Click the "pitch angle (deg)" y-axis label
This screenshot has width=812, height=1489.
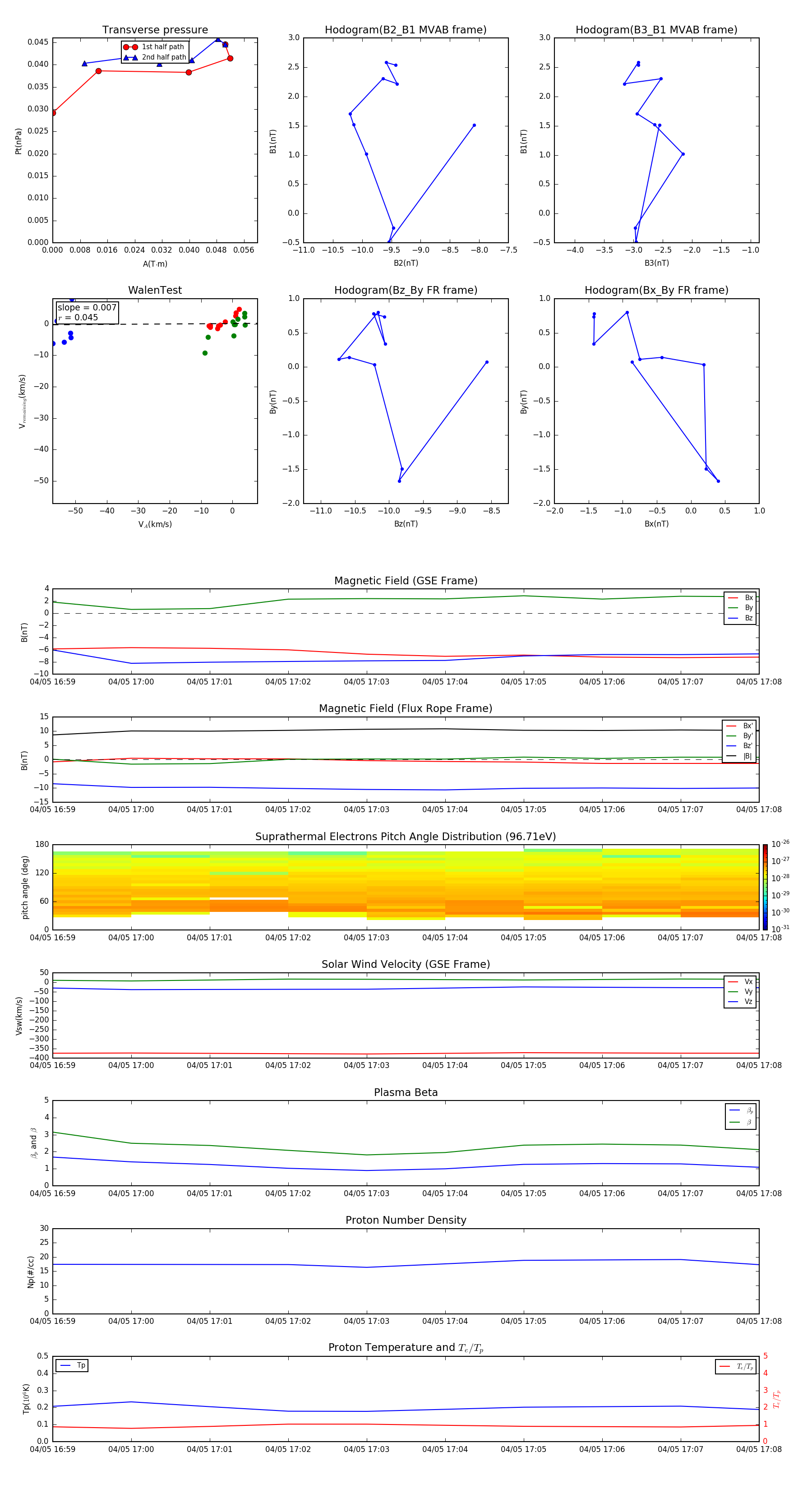tap(25, 887)
